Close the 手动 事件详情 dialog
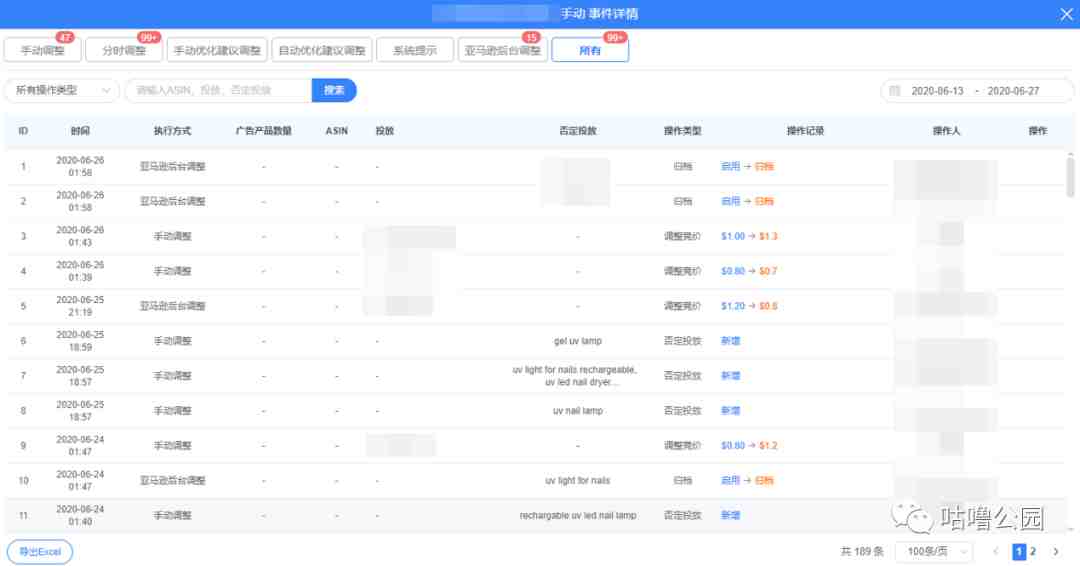 pos(1066,14)
